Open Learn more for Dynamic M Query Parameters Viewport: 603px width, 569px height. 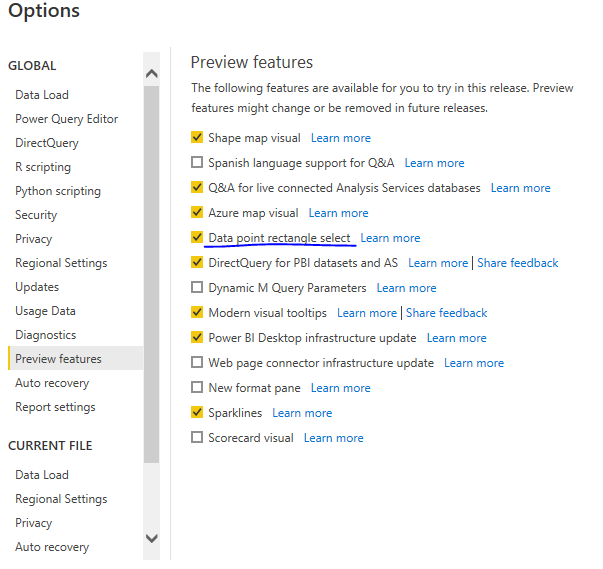[406, 288]
